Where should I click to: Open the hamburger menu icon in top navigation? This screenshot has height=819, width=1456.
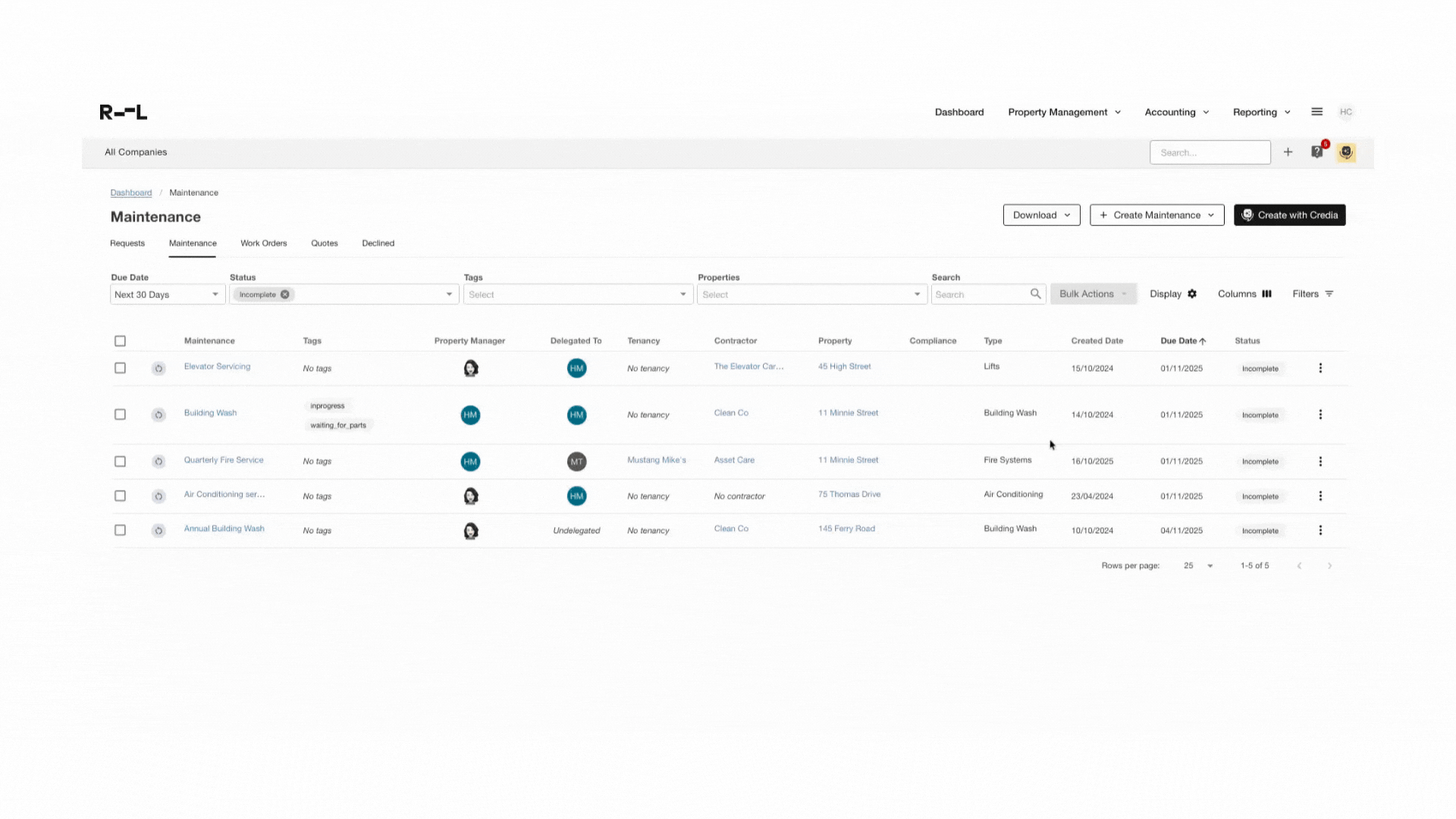click(1316, 111)
